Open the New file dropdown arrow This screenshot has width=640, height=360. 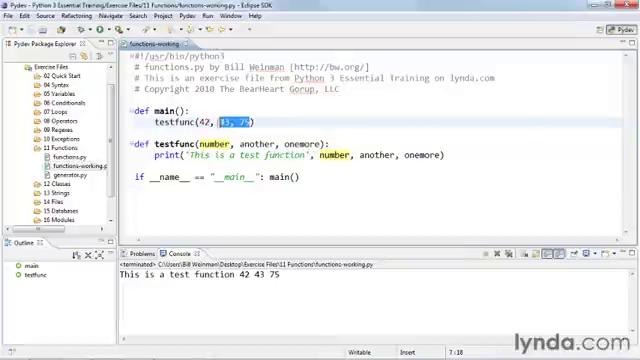pyautogui.click(x=21, y=29)
